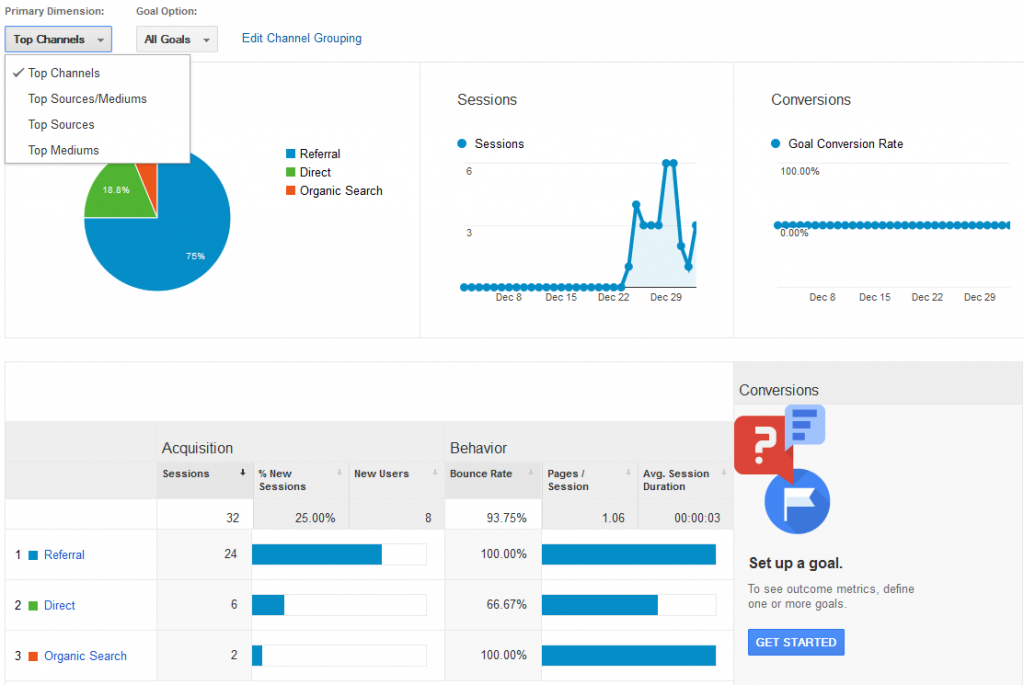
Task: Click the 00:00:03 average duration value
Action: 697,518
